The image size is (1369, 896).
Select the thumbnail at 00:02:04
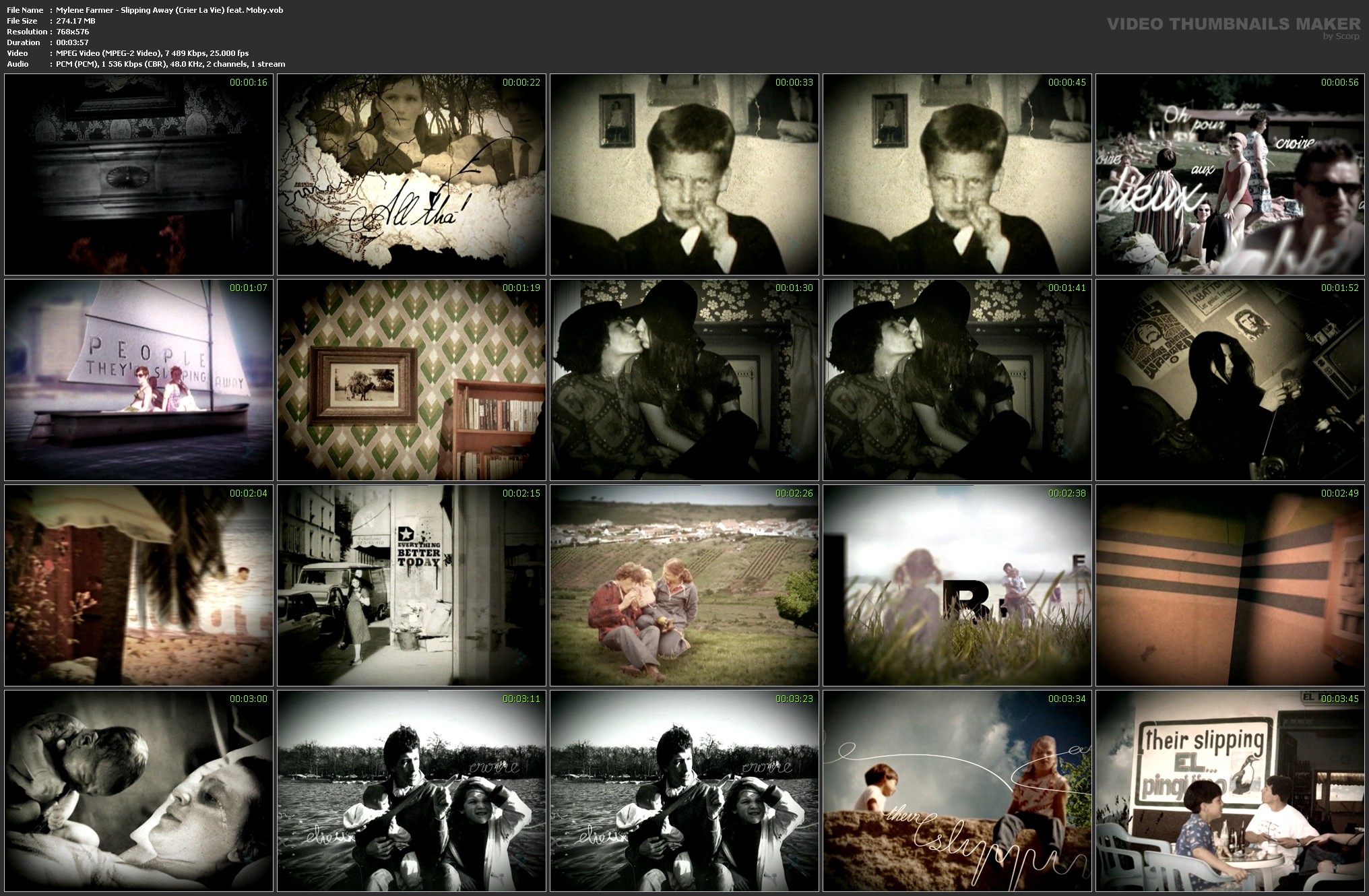[139, 585]
